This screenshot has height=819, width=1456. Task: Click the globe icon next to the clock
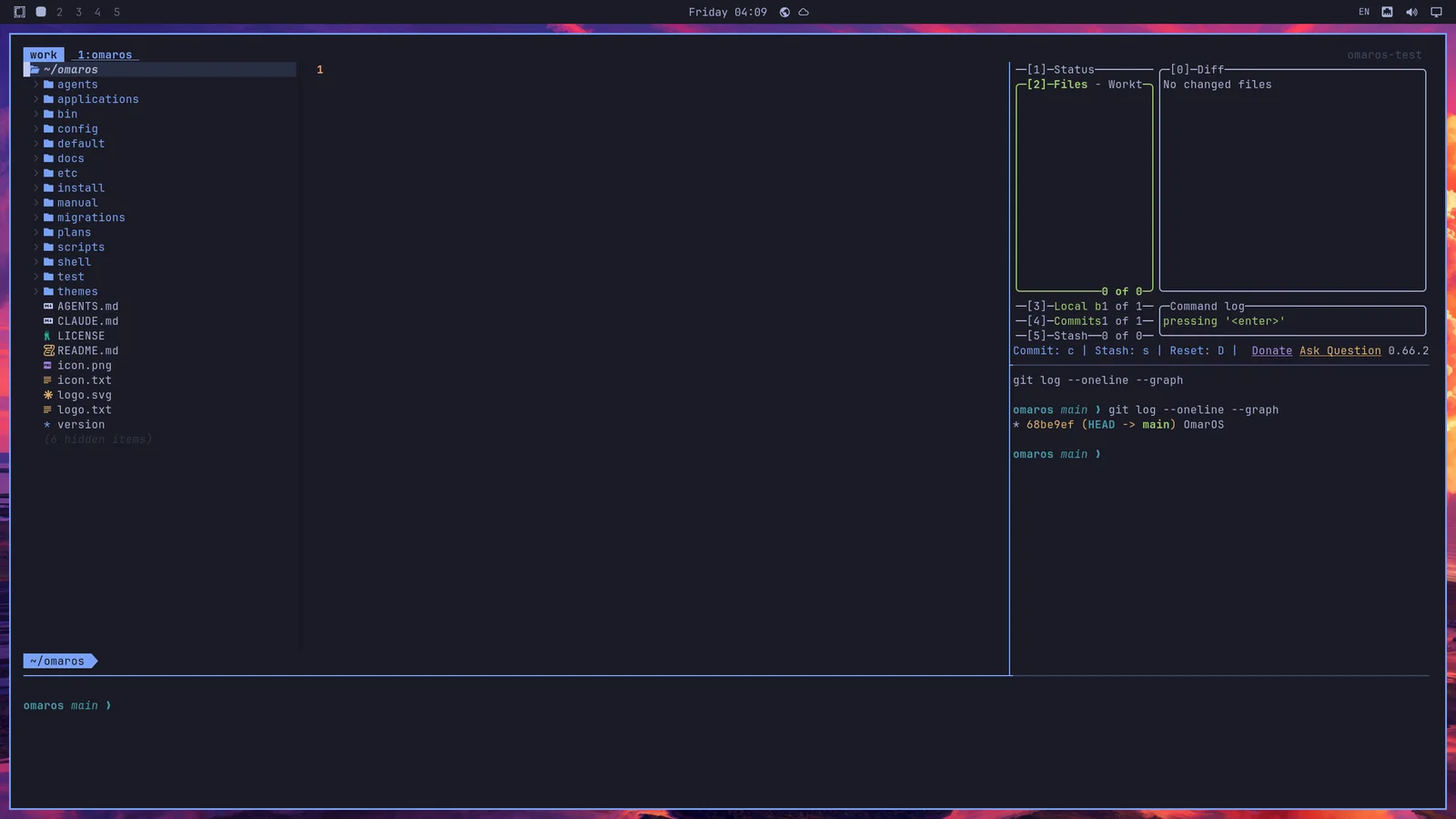pos(784,12)
